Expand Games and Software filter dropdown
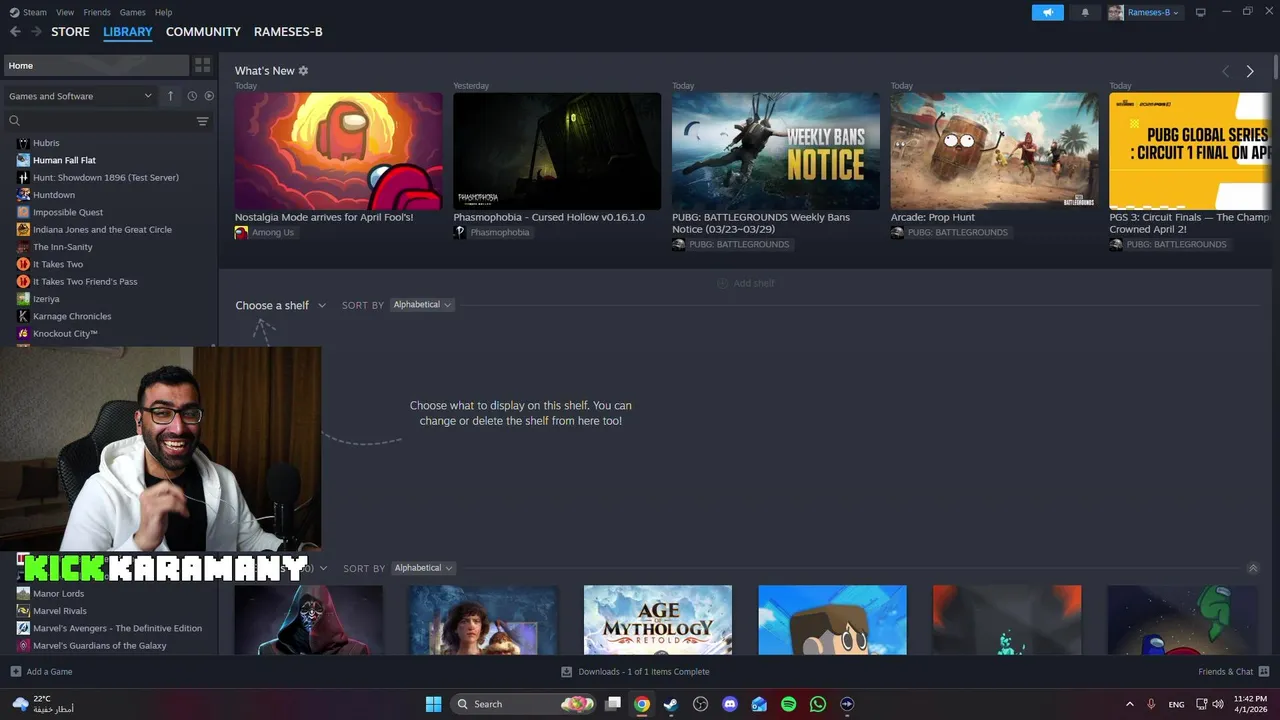The width and height of the screenshot is (1280, 720). 80,96
